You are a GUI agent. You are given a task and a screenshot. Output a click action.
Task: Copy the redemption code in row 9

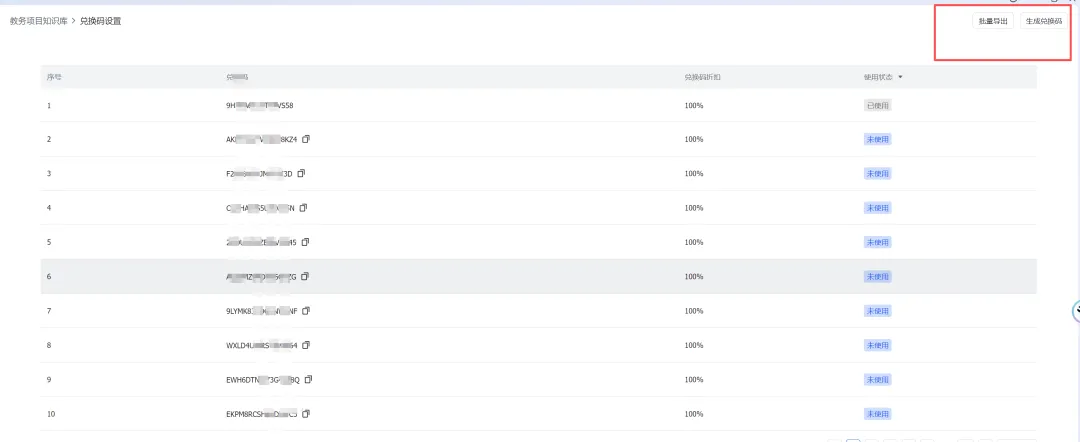tap(308, 379)
